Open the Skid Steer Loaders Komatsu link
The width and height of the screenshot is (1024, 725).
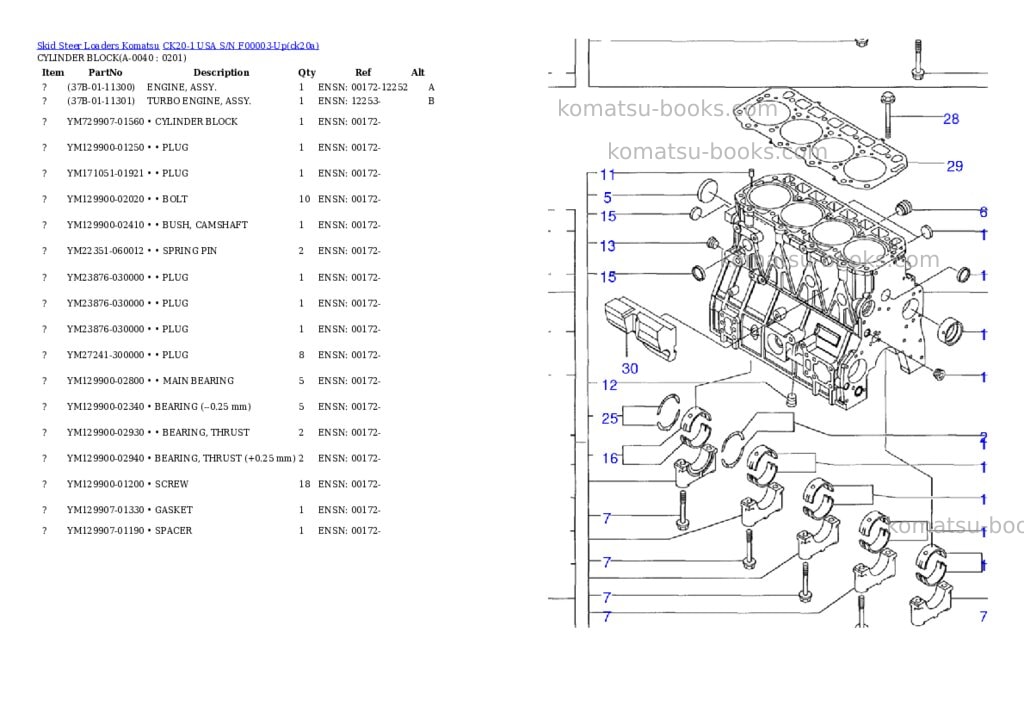(x=98, y=46)
